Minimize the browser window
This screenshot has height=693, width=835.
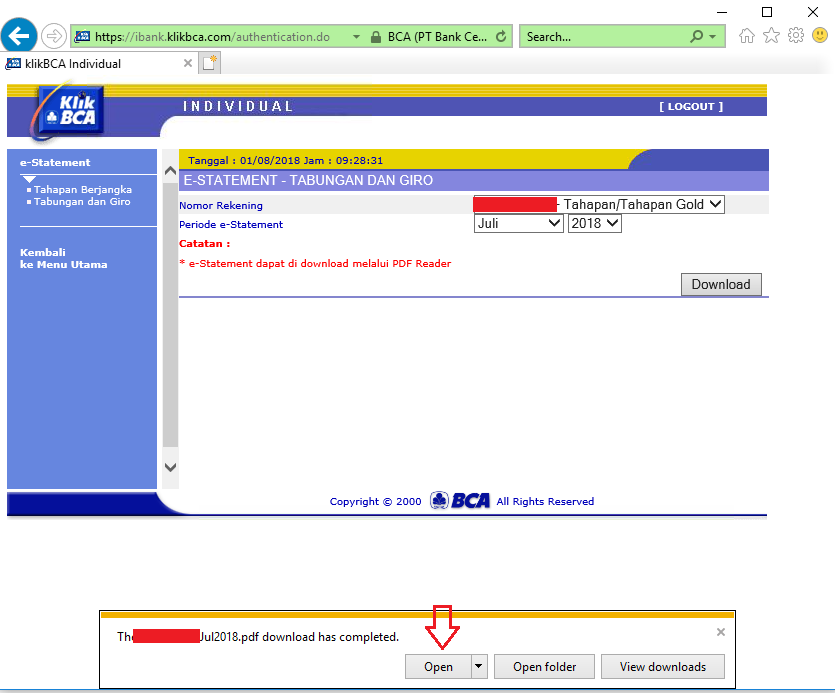[x=722, y=12]
